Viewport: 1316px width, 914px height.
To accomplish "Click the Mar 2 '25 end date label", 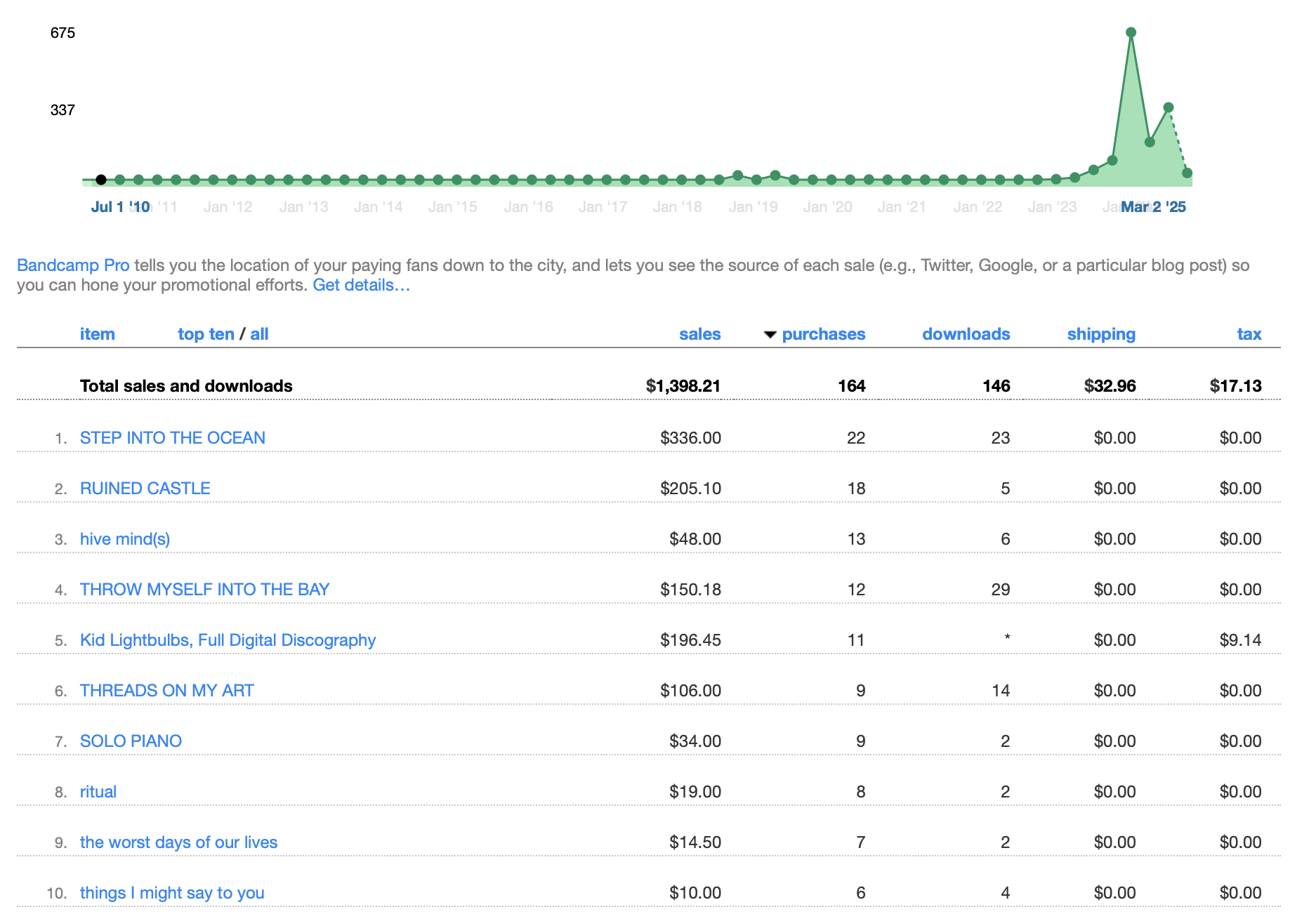I will tap(1153, 207).
